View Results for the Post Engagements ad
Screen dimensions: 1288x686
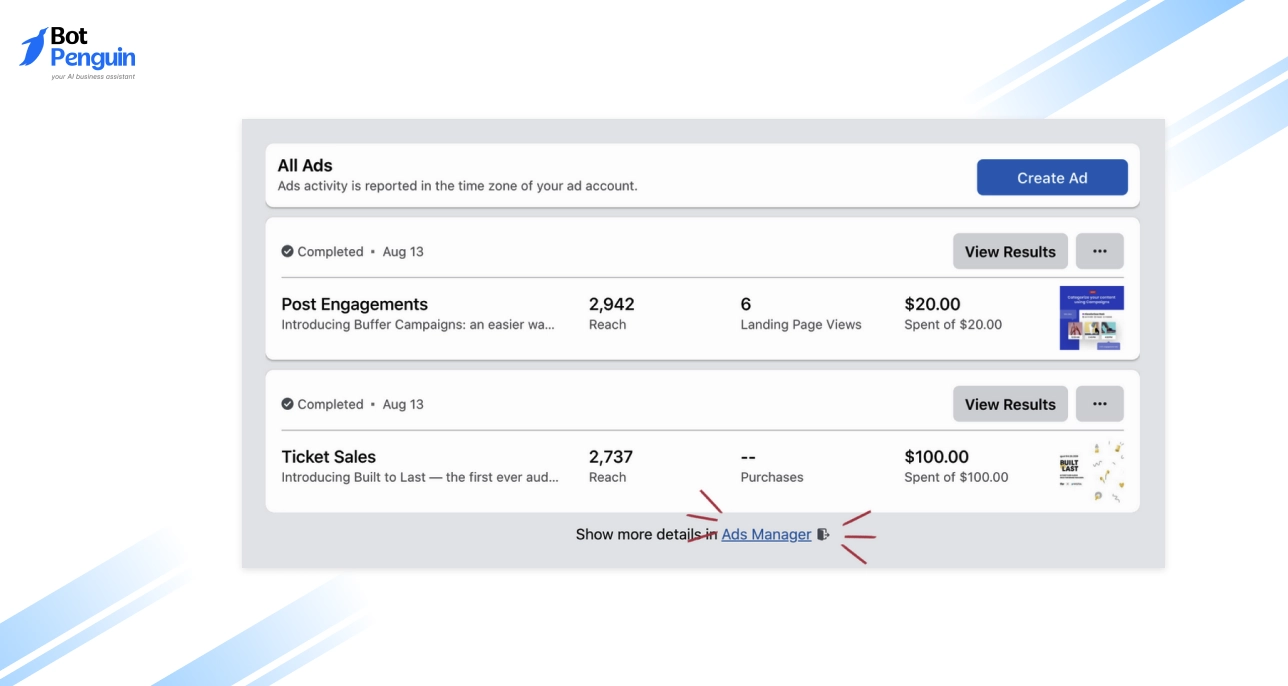[x=1010, y=251]
